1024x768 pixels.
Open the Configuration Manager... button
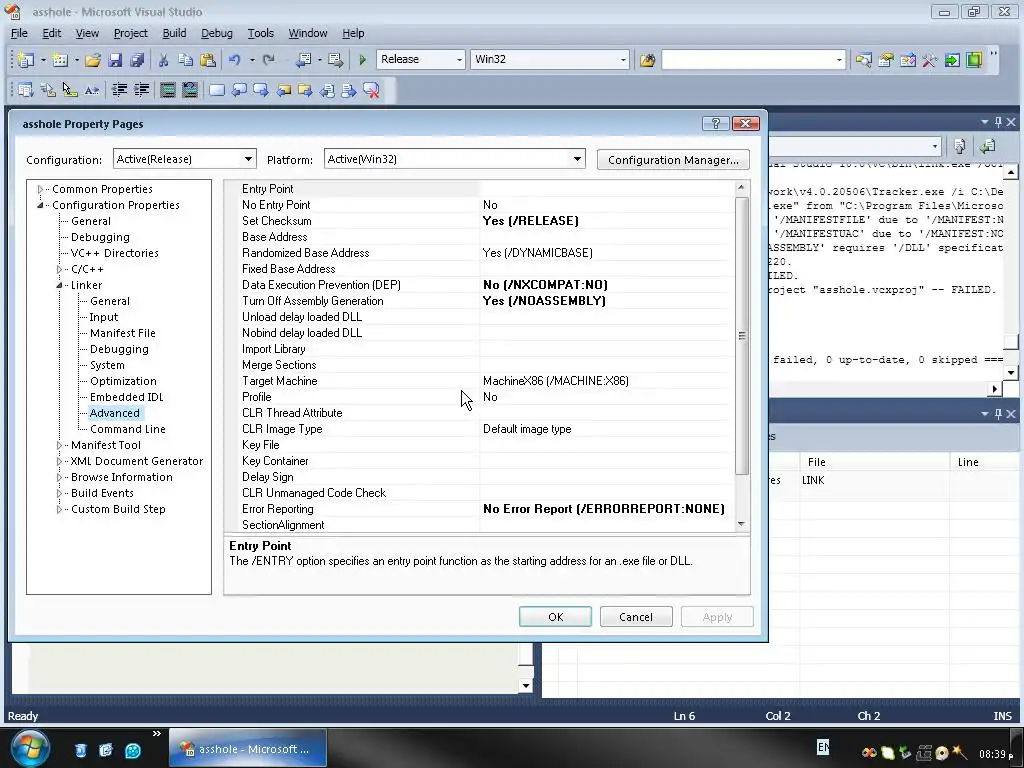[673, 159]
